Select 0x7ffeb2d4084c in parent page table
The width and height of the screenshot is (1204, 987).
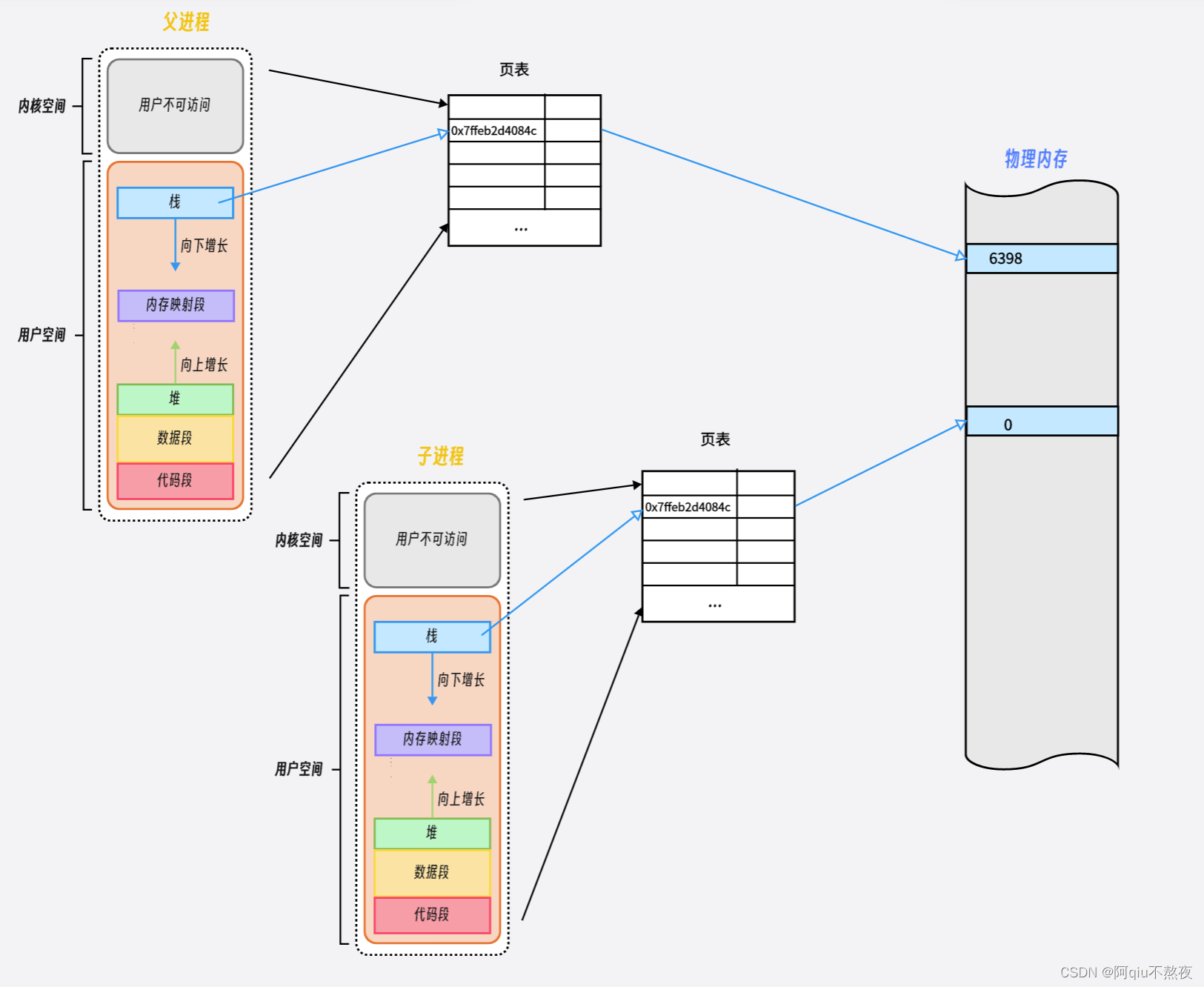click(494, 131)
